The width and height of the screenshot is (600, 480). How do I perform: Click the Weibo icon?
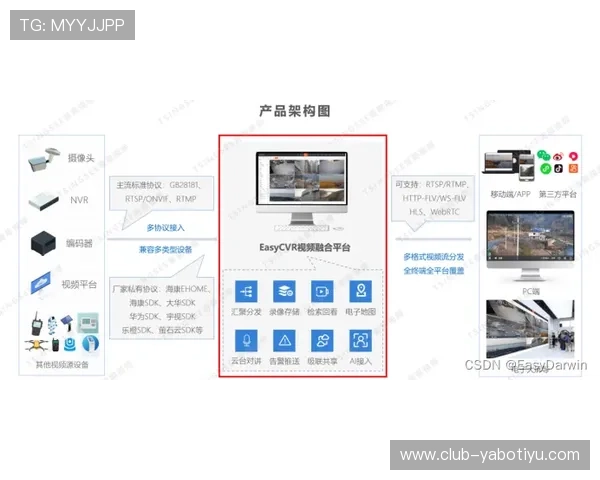[x=558, y=156]
